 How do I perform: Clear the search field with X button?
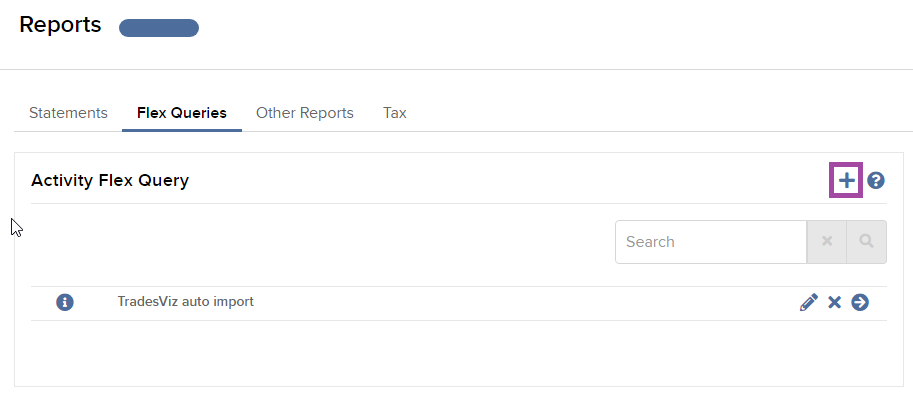click(827, 241)
